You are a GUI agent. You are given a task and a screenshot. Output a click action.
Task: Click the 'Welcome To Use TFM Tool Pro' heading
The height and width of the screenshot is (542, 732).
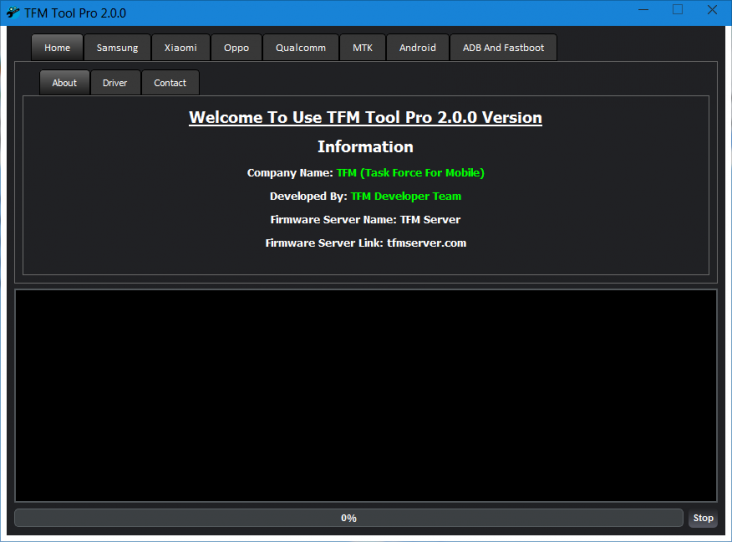tap(366, 118)
